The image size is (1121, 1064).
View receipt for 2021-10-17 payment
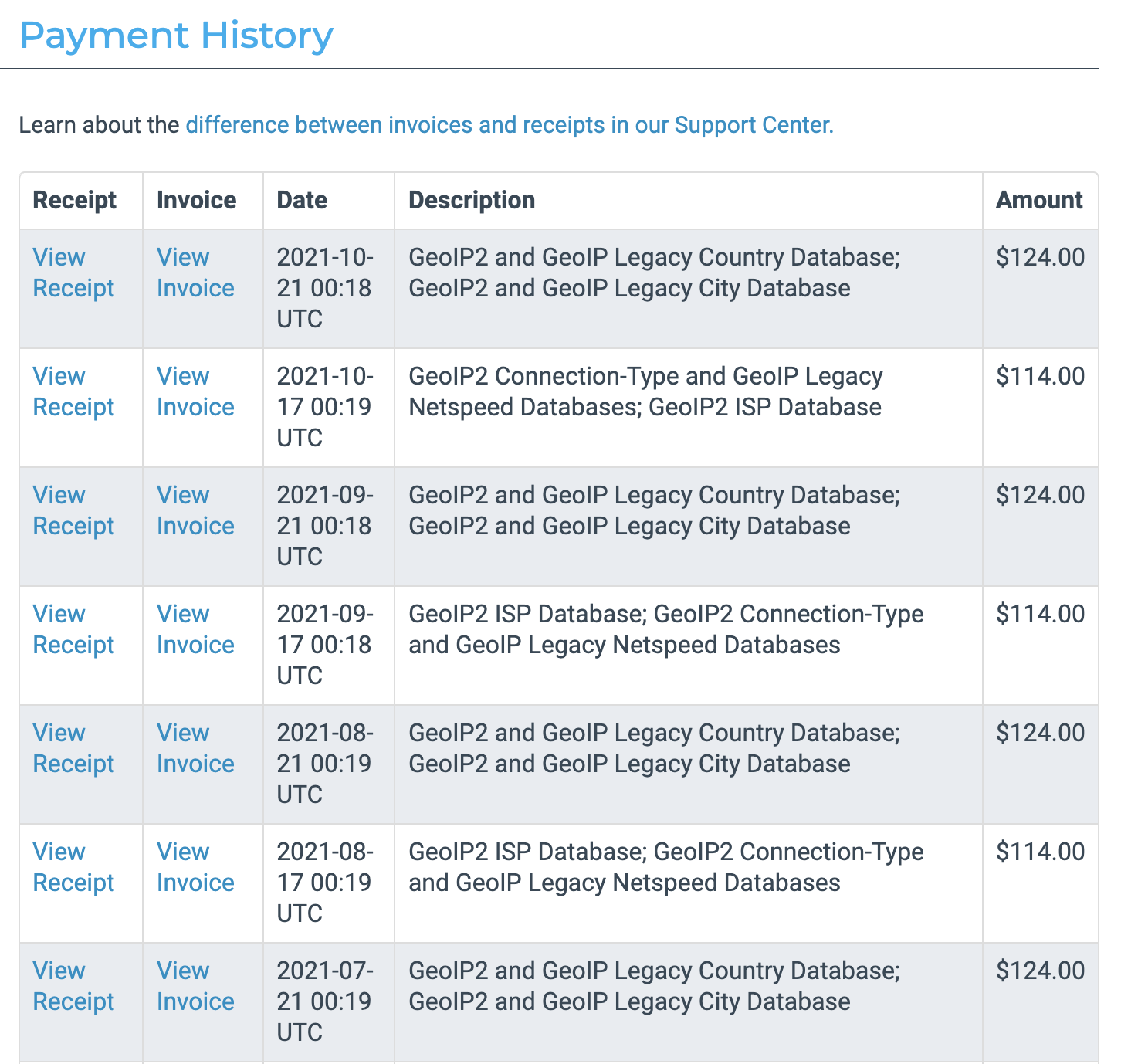click(73, 391)
